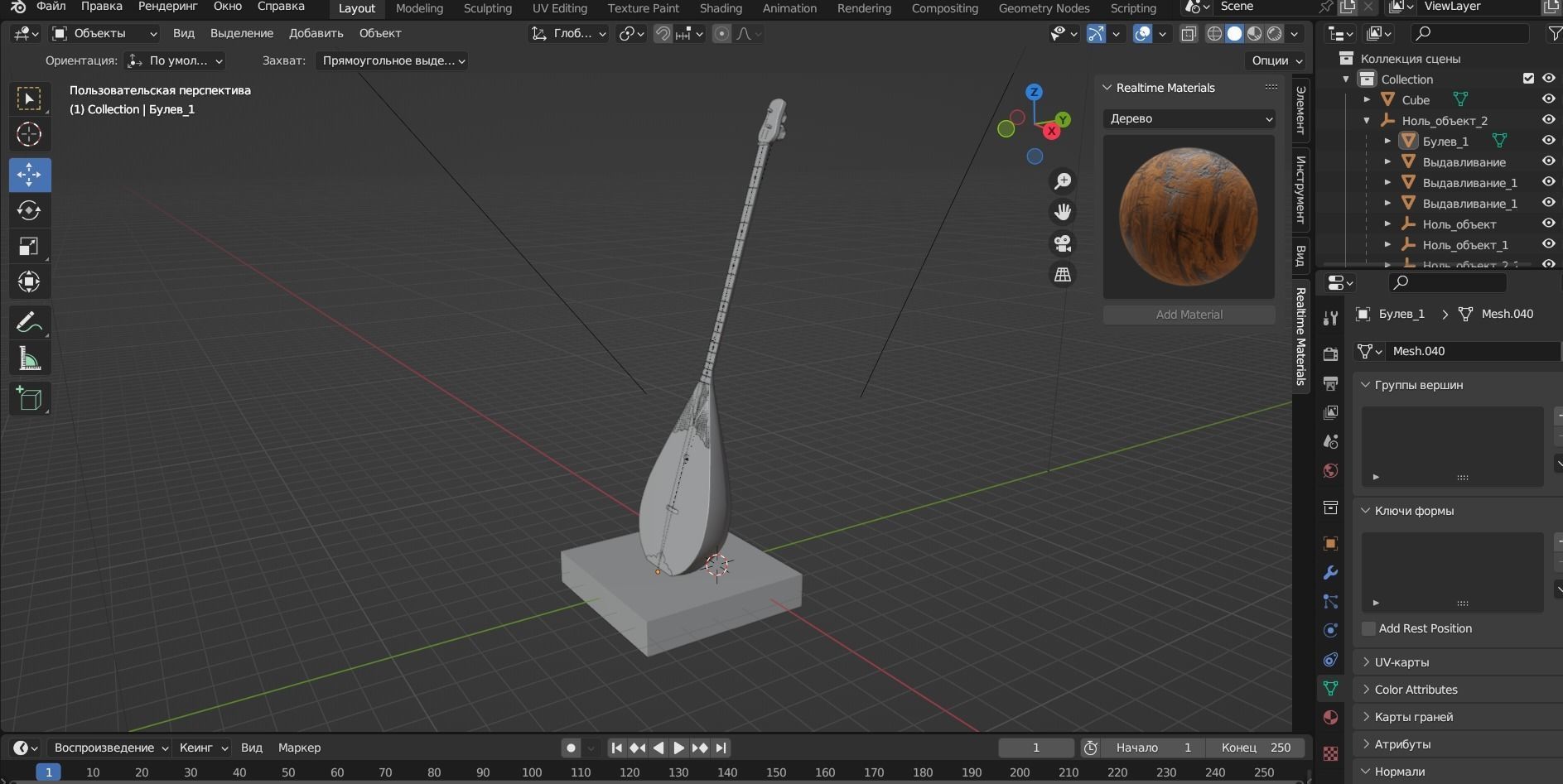The image size is (1563, 784).
Task: Switch to Modeling workspace tab
Action: coord(419,8)
